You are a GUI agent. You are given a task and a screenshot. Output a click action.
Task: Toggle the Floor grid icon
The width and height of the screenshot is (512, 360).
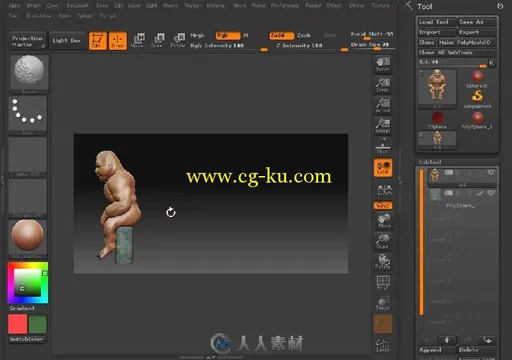(x=383, y=148)
